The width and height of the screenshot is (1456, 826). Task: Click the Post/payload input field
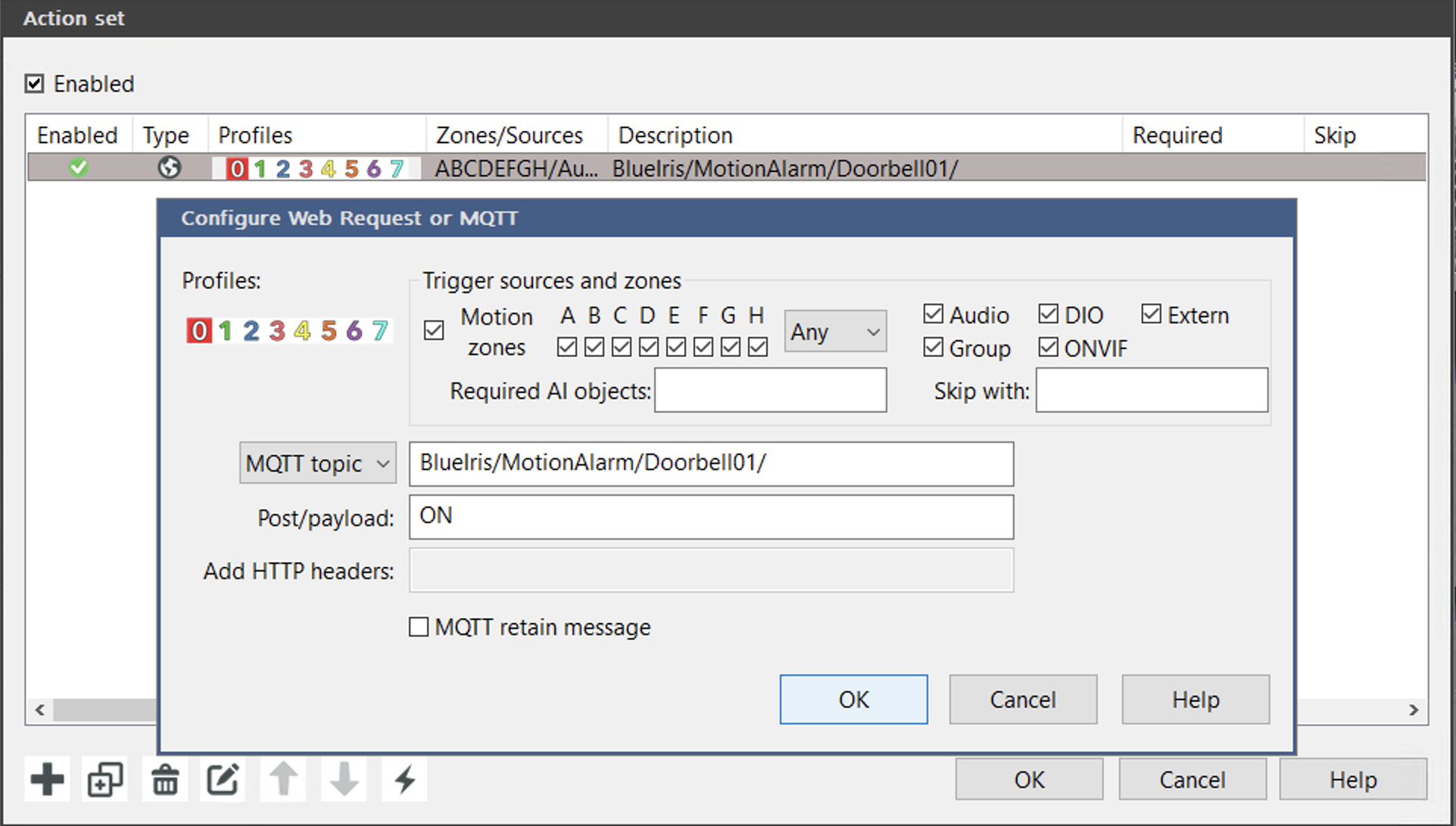[710, 517]
